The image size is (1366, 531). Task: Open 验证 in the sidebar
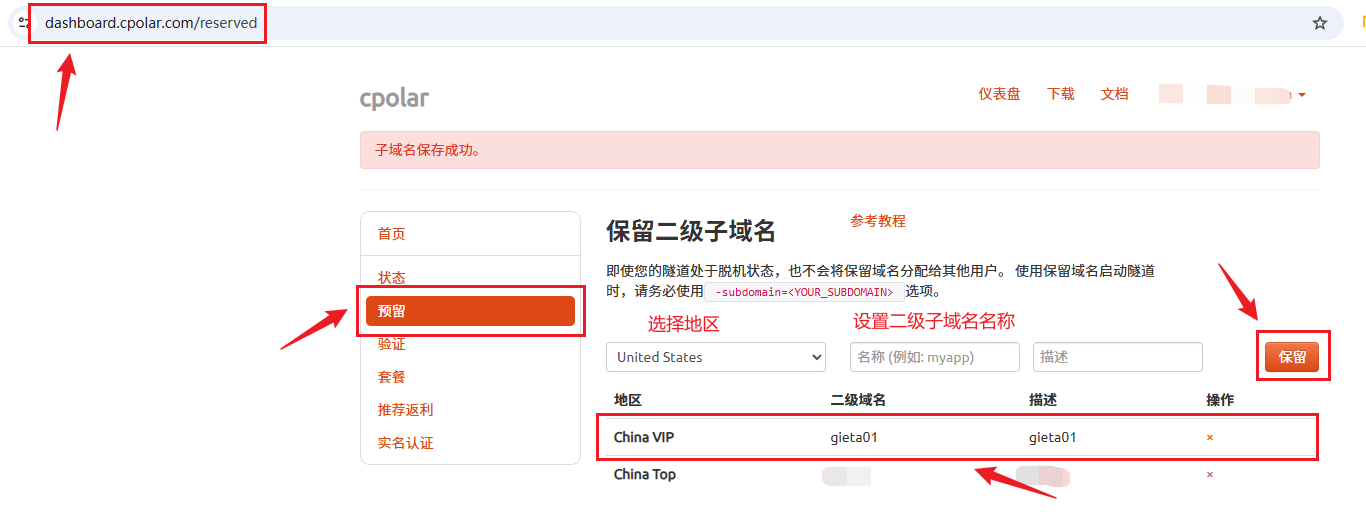(392, 344)
